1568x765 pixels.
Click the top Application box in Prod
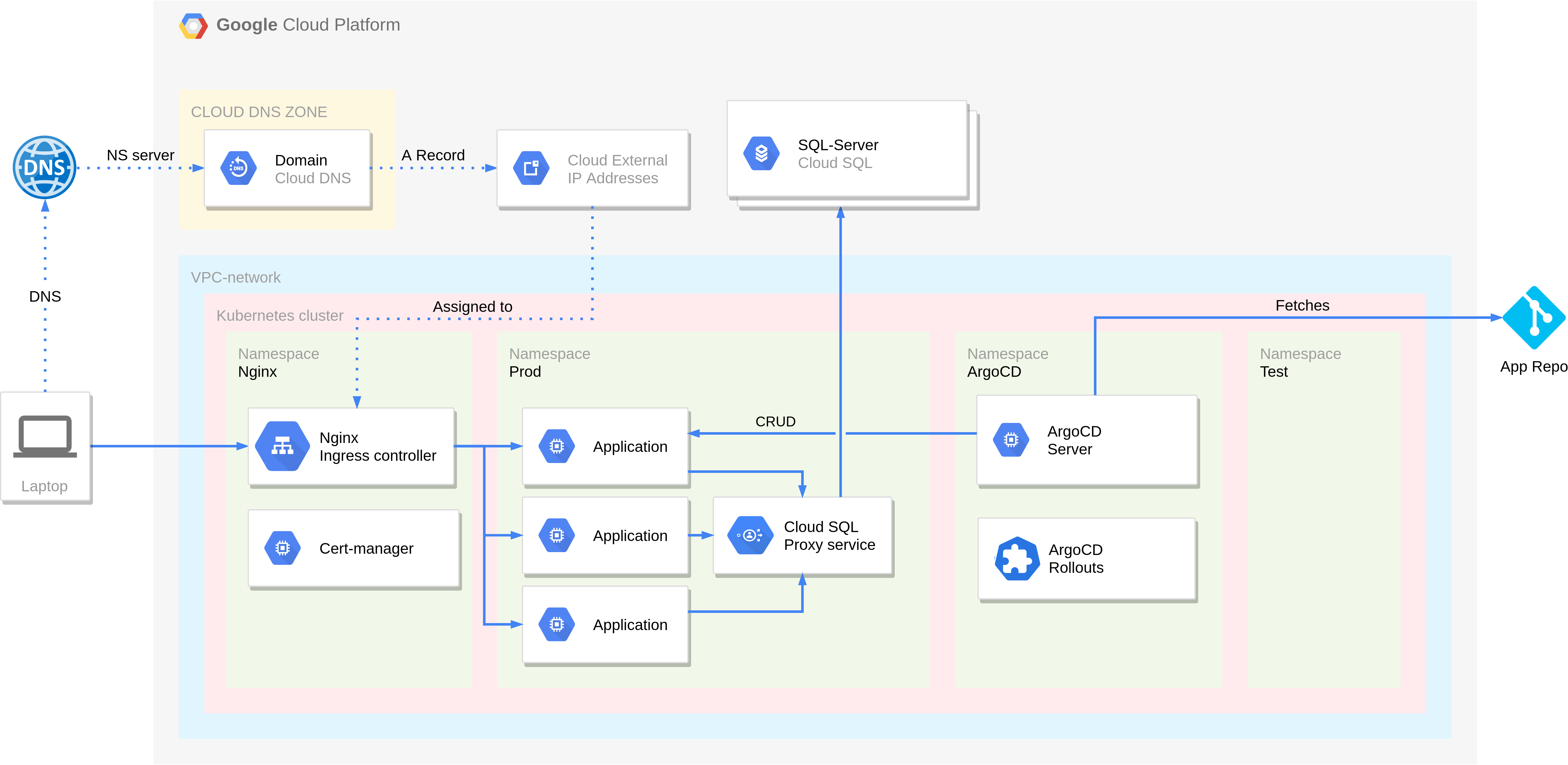(605, 446)
